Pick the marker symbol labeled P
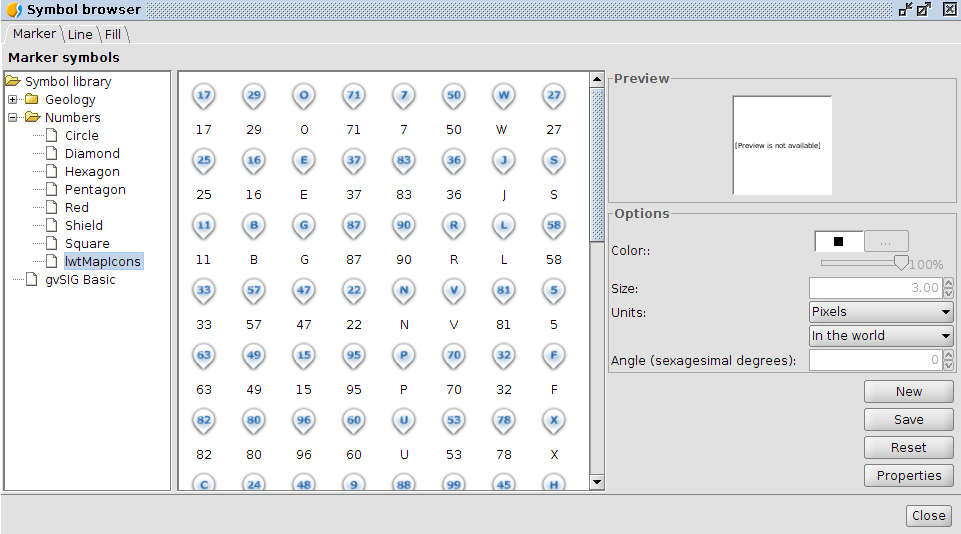Viewport: 961px width, 534px height. [404, 356]
